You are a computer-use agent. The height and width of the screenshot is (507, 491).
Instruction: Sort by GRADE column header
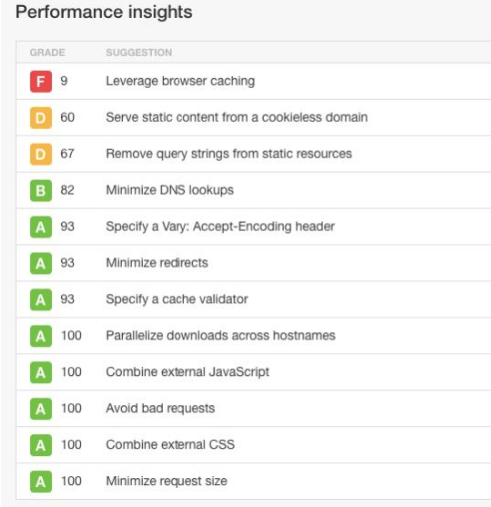[x=47, y=52]
